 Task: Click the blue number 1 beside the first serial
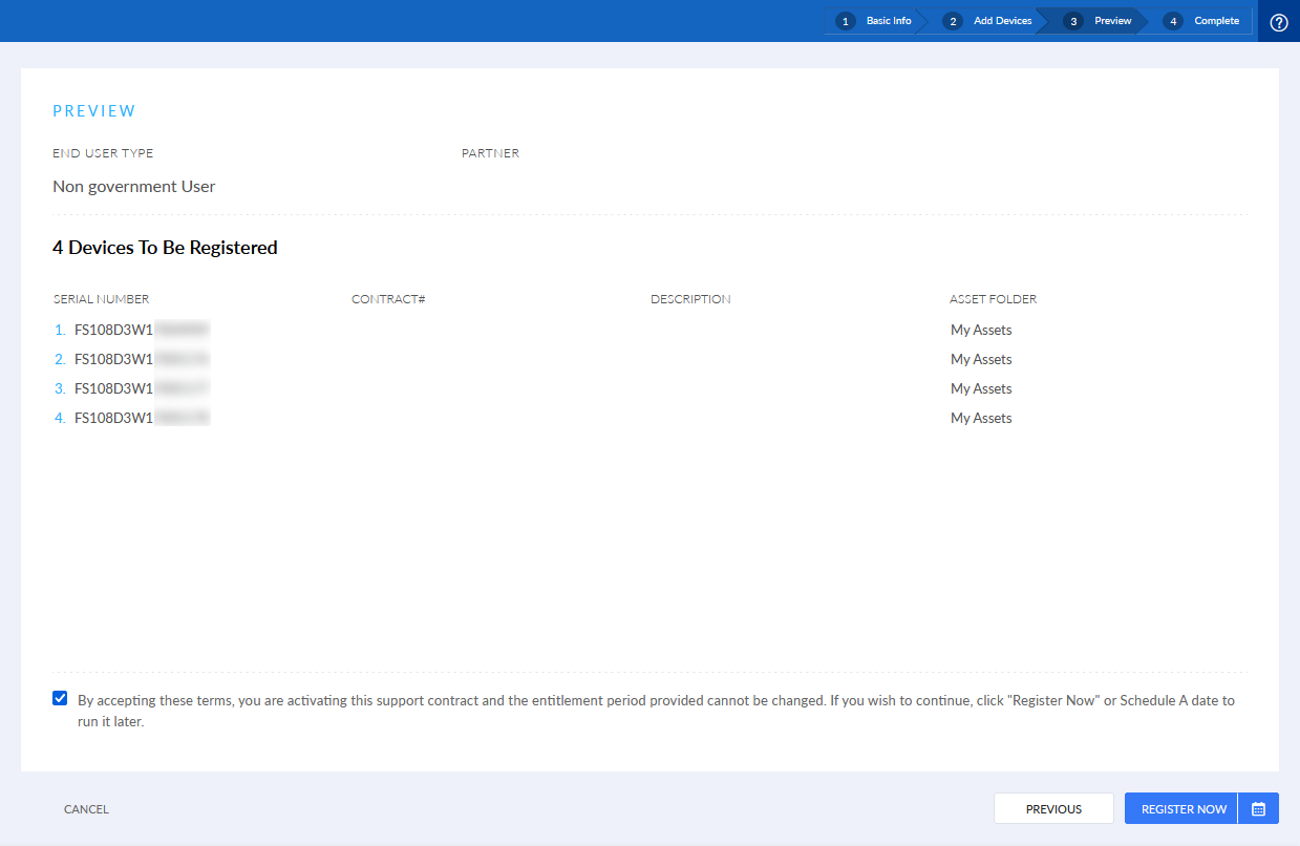(x=59, y=329)
